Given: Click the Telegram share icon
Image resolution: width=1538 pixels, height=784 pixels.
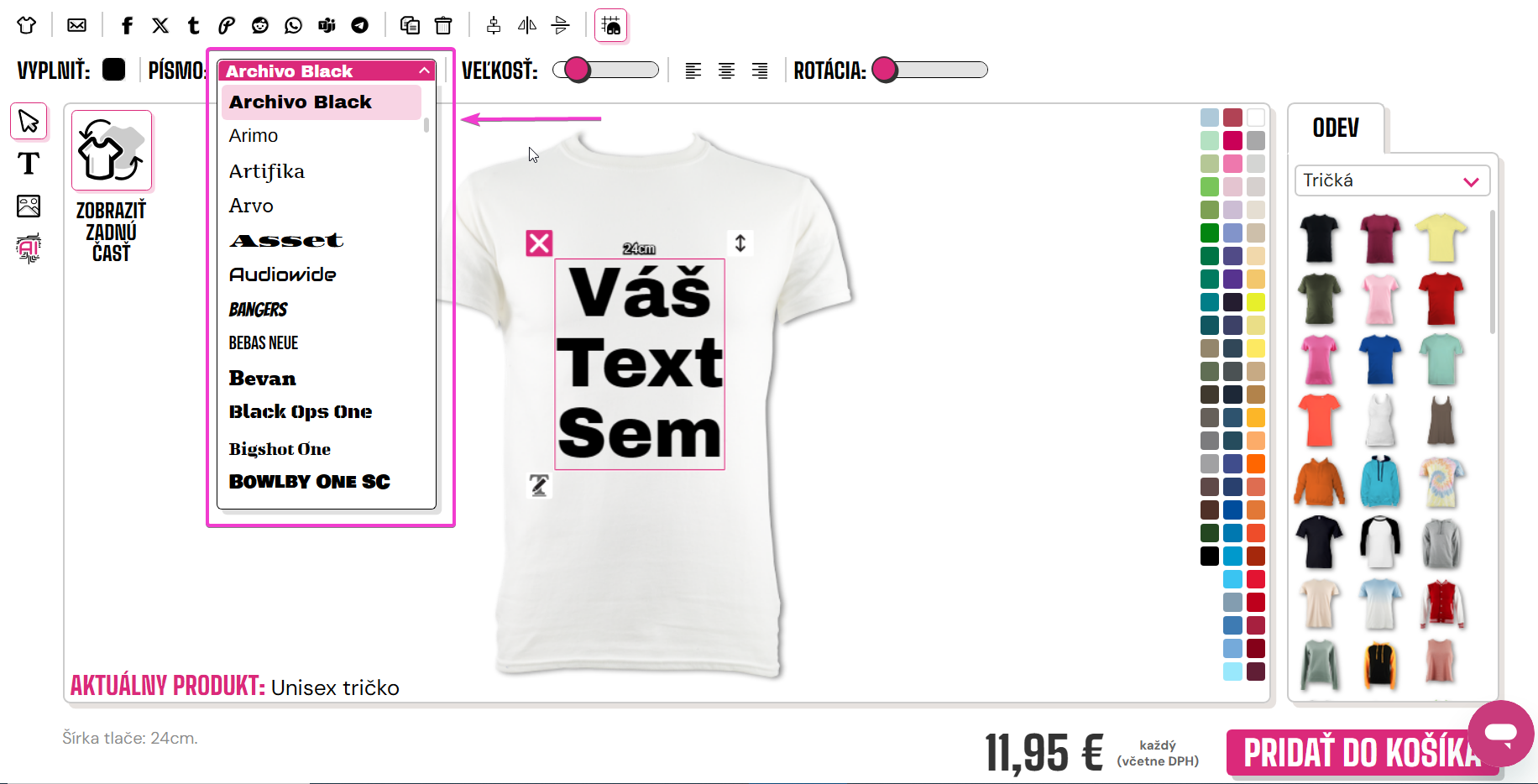Looking at the screenshot, I should click(359, 25).
